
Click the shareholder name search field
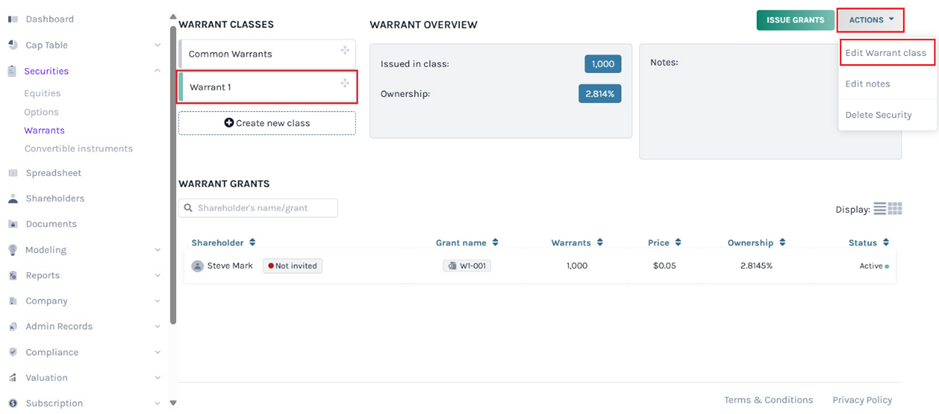click(x=258, y=208)
